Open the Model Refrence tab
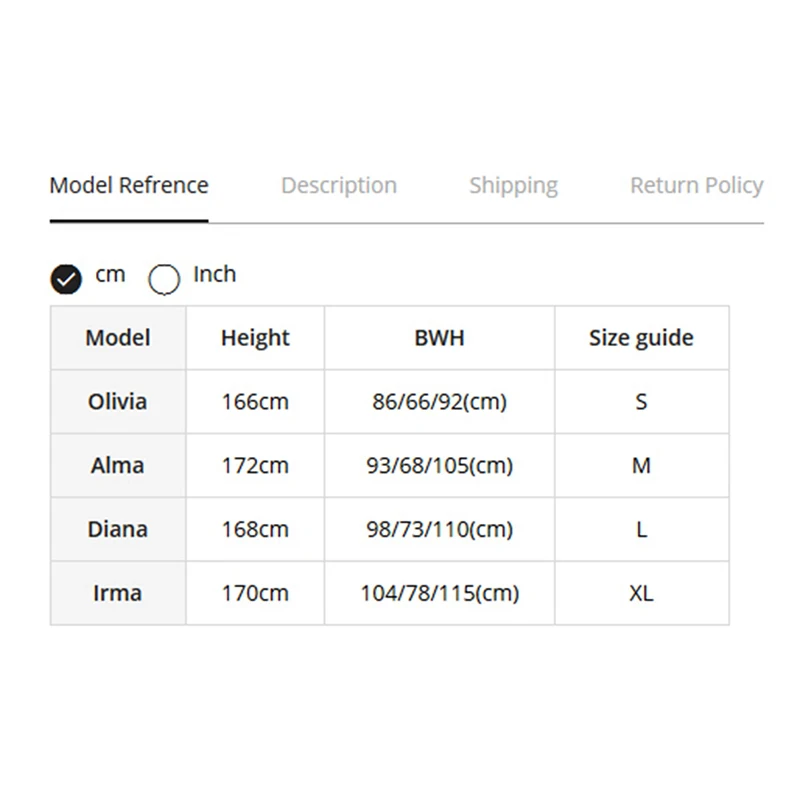Screen dimensions: 800x800 [x=129, y=186]
